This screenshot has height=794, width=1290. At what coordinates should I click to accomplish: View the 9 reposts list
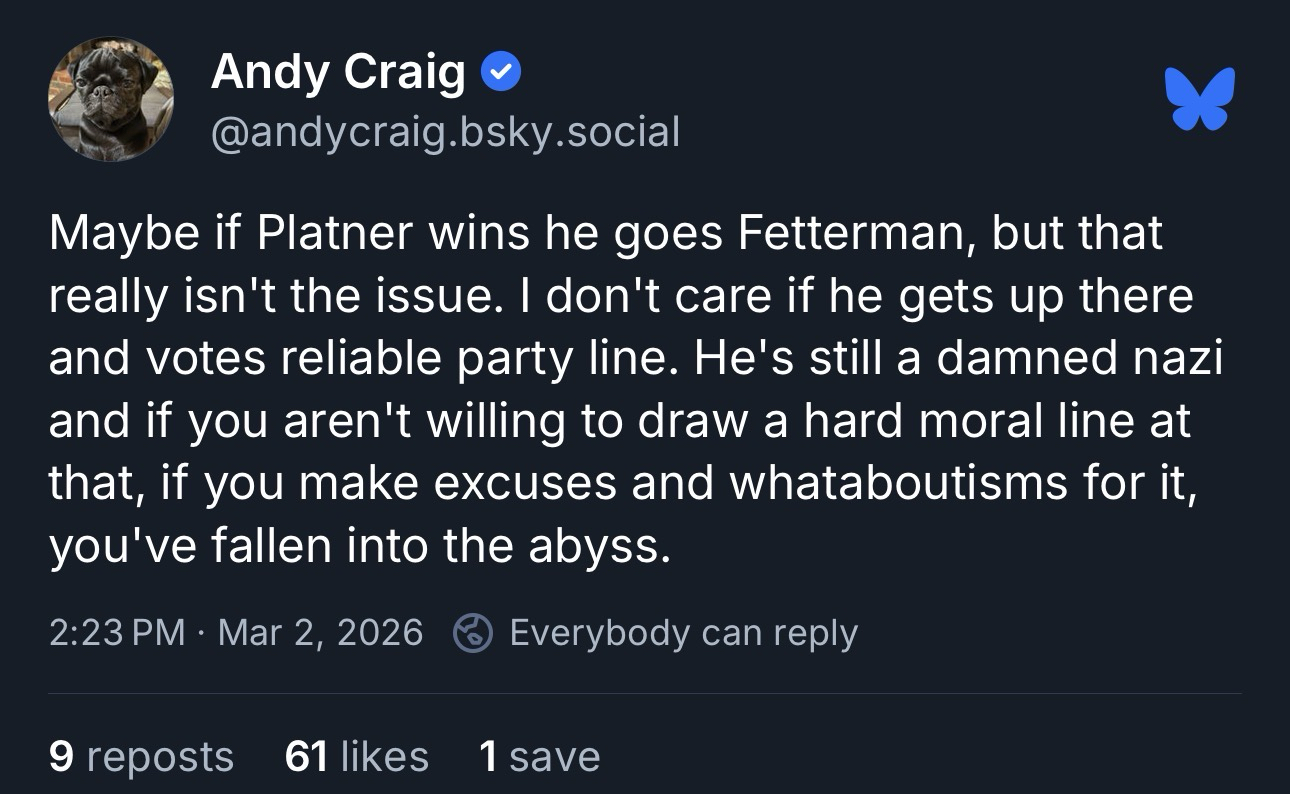(x=141, y=756)
